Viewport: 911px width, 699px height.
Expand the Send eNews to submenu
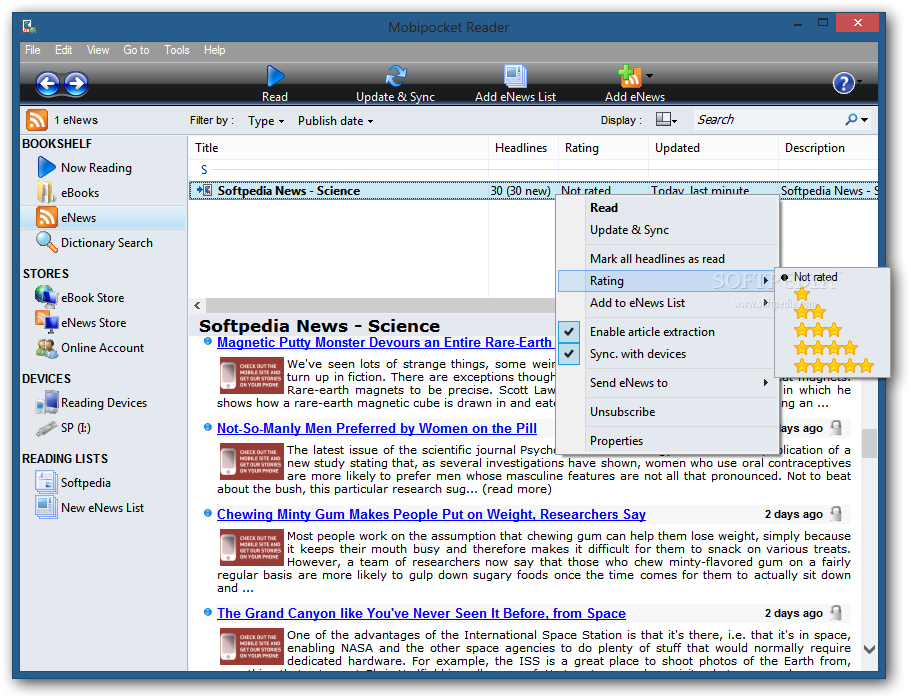click(667, 383)
